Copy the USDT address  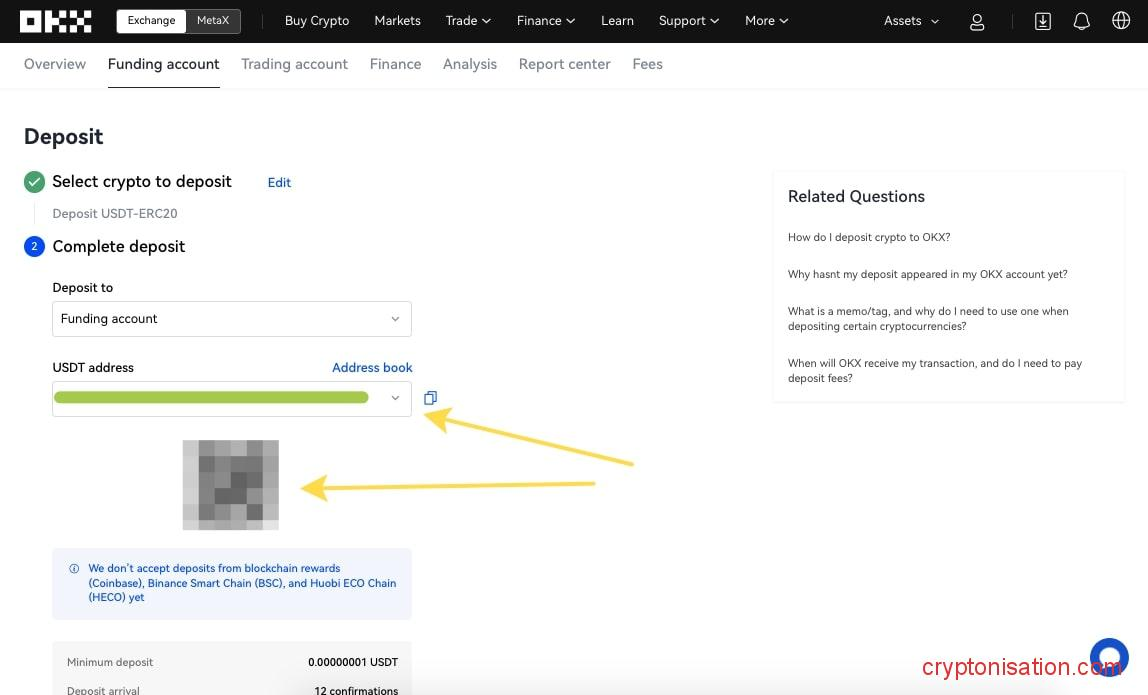[430, 398]
